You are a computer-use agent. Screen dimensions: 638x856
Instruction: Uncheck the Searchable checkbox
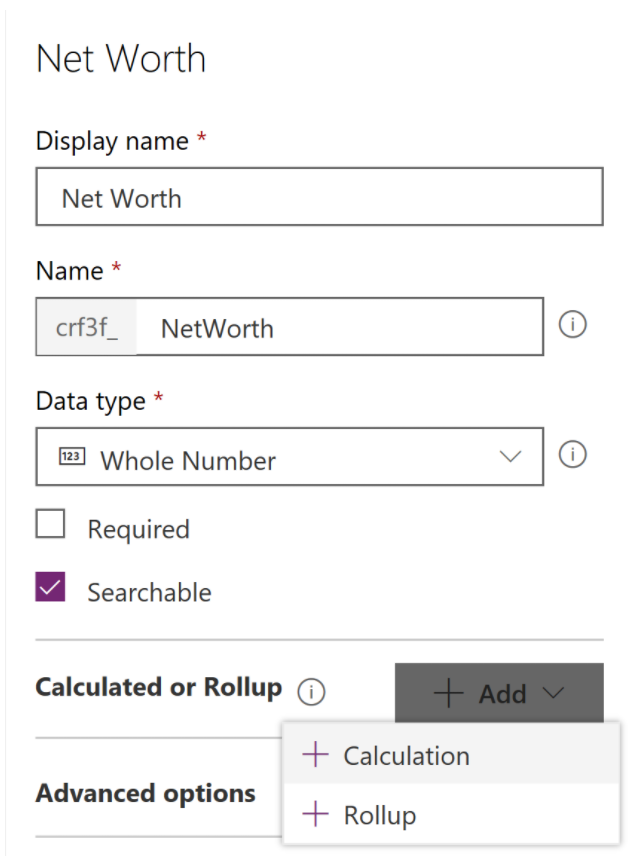51,587
